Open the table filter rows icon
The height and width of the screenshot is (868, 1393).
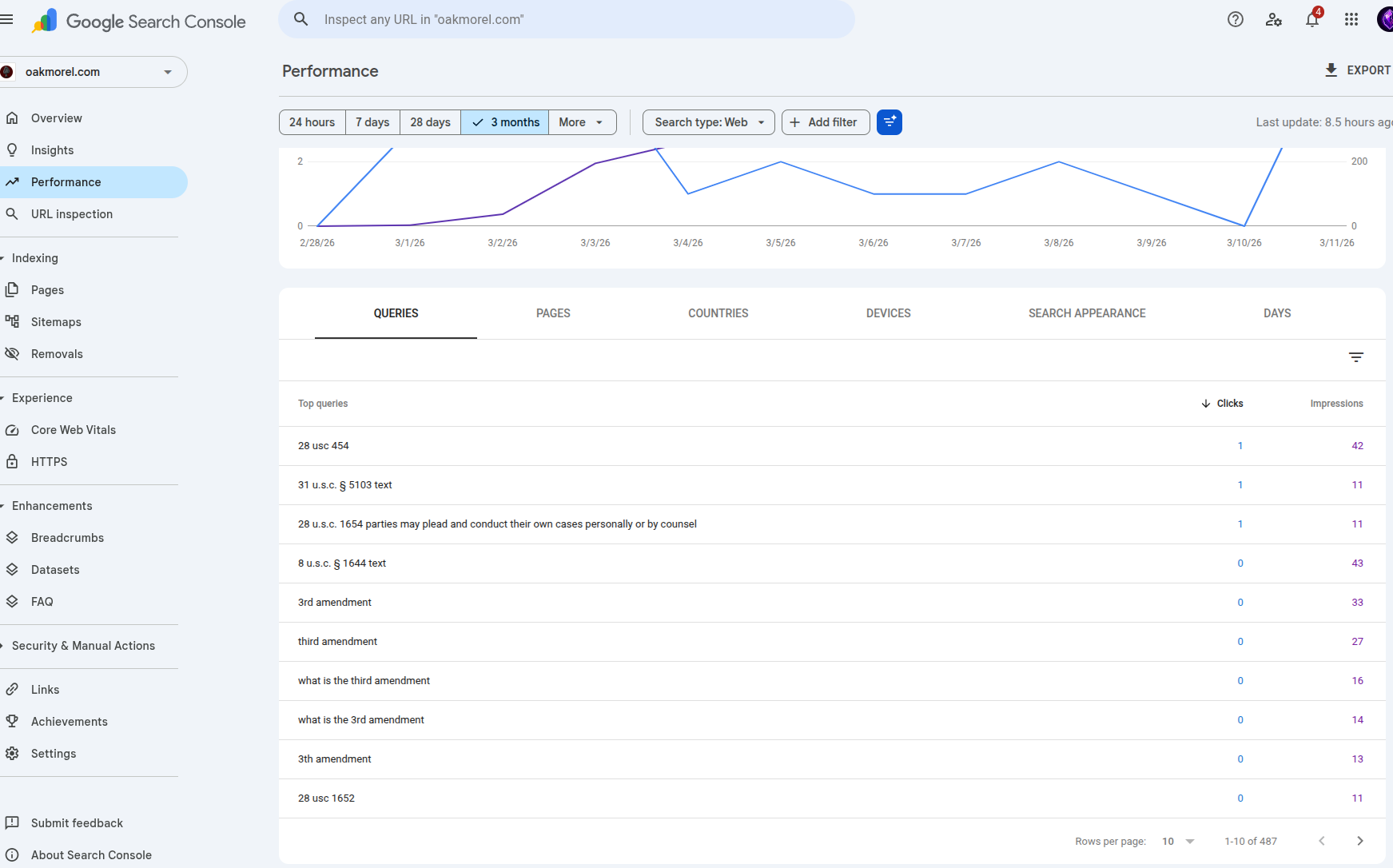(1355, 357)
